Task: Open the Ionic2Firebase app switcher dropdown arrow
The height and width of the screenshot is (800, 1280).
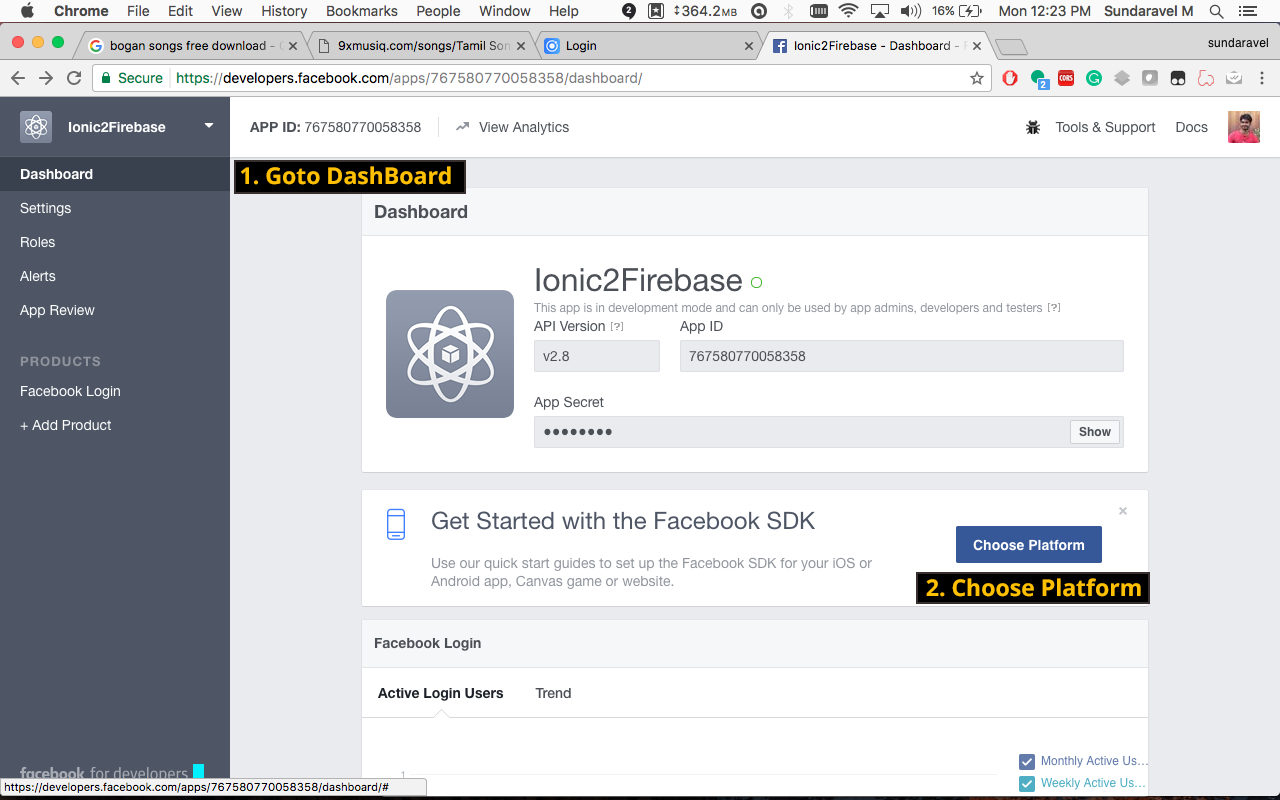Action: pos(209,126)
